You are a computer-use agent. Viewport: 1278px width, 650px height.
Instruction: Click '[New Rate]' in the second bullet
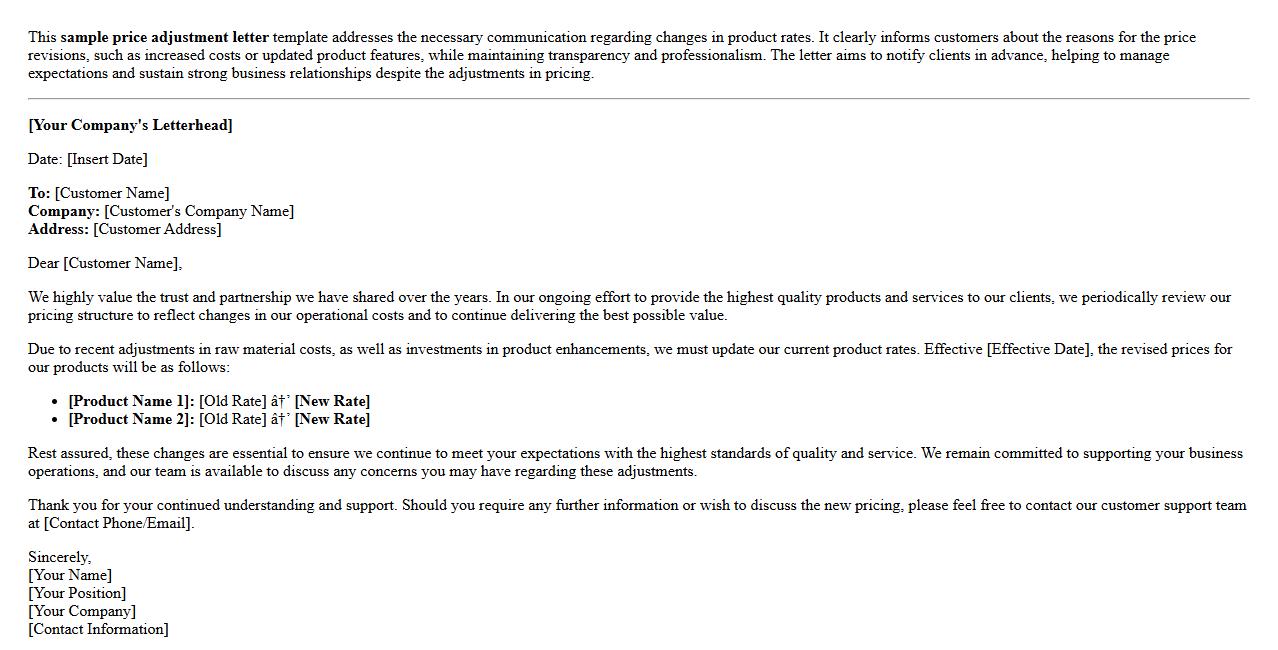332,419
